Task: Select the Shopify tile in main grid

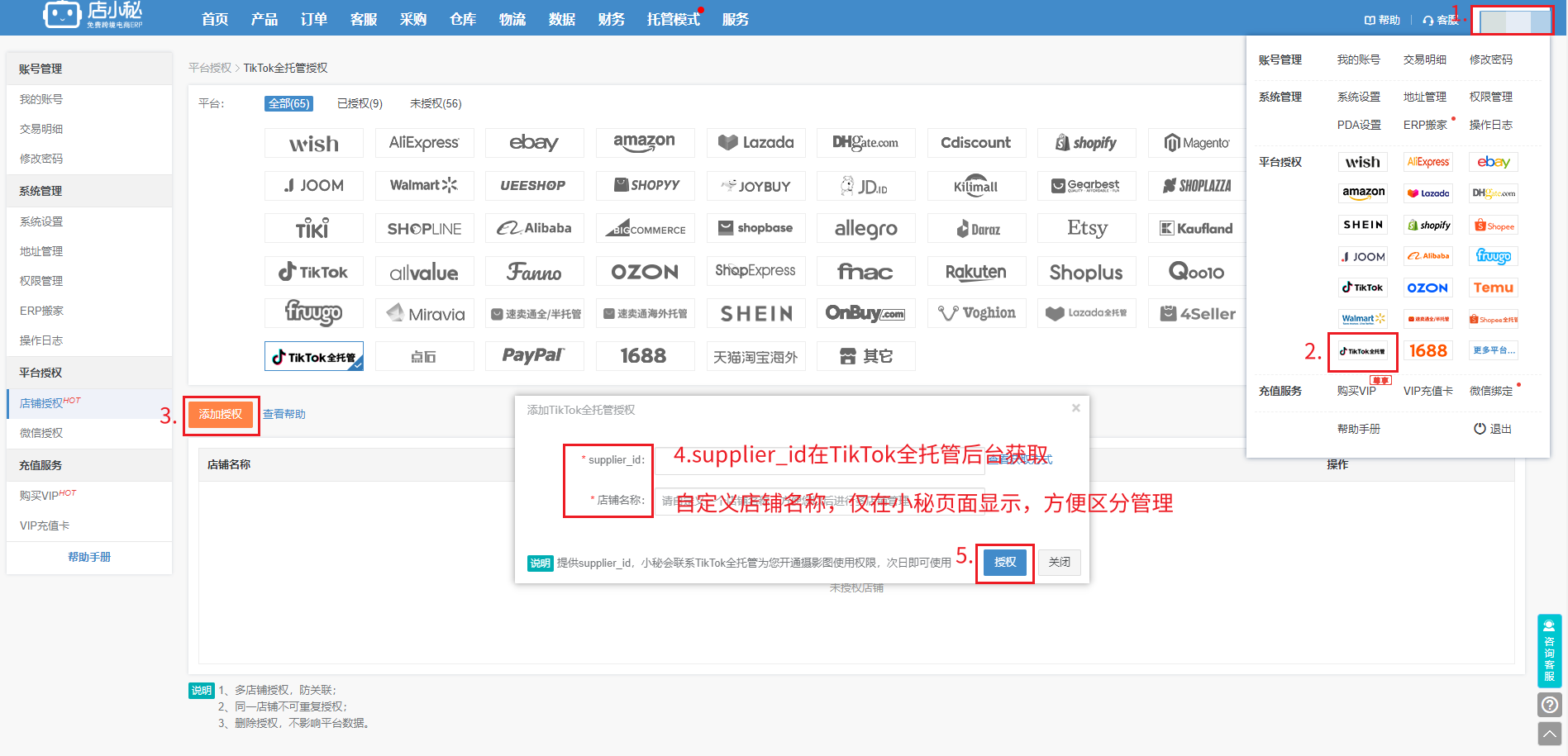Action: (1086, 143)
